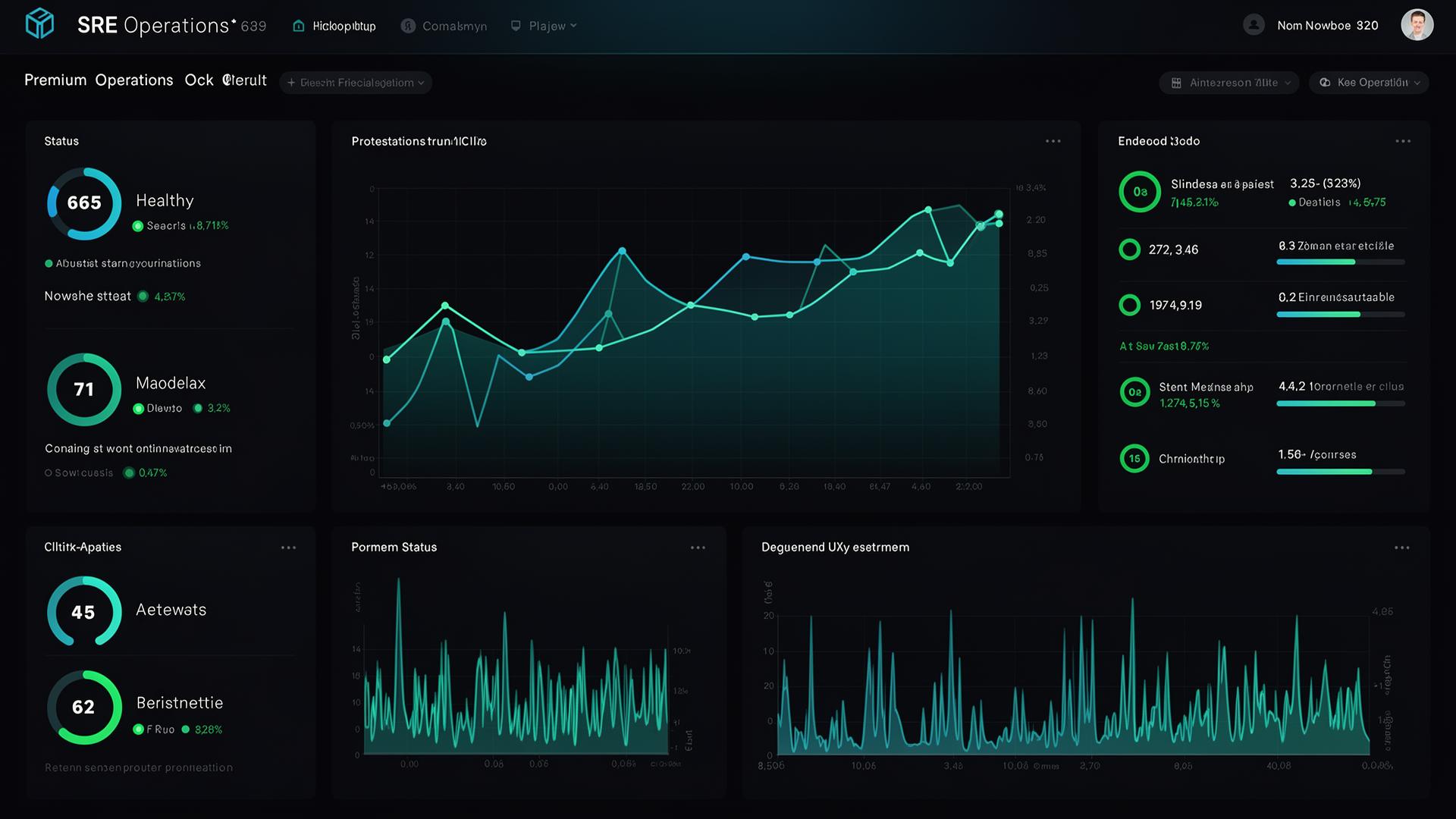
Task: Click the 4.4.2 Iorornetle progress bar
Action: tap(1341, 403)
